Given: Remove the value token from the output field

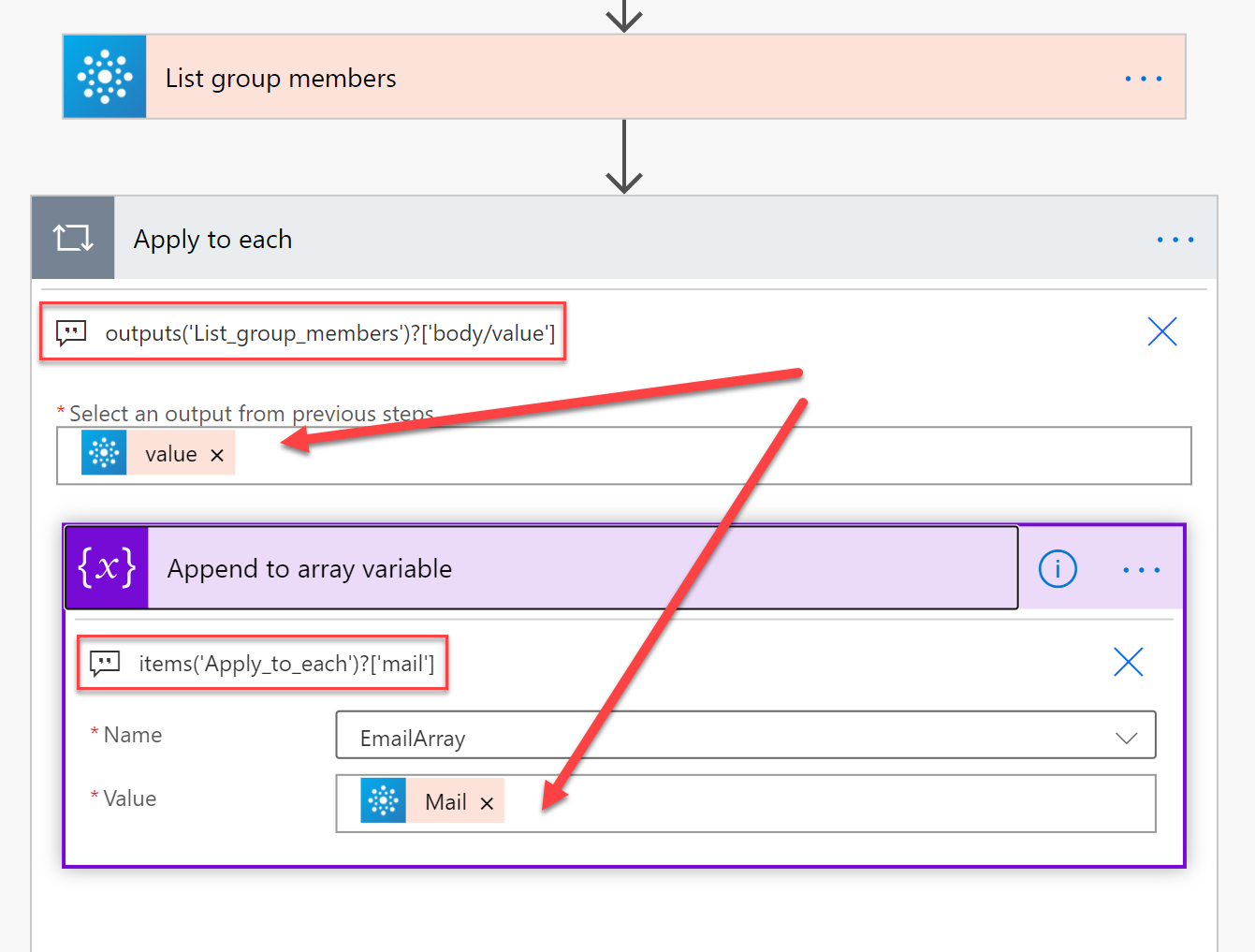Looking at the screenshot, I should coord(217,456).
